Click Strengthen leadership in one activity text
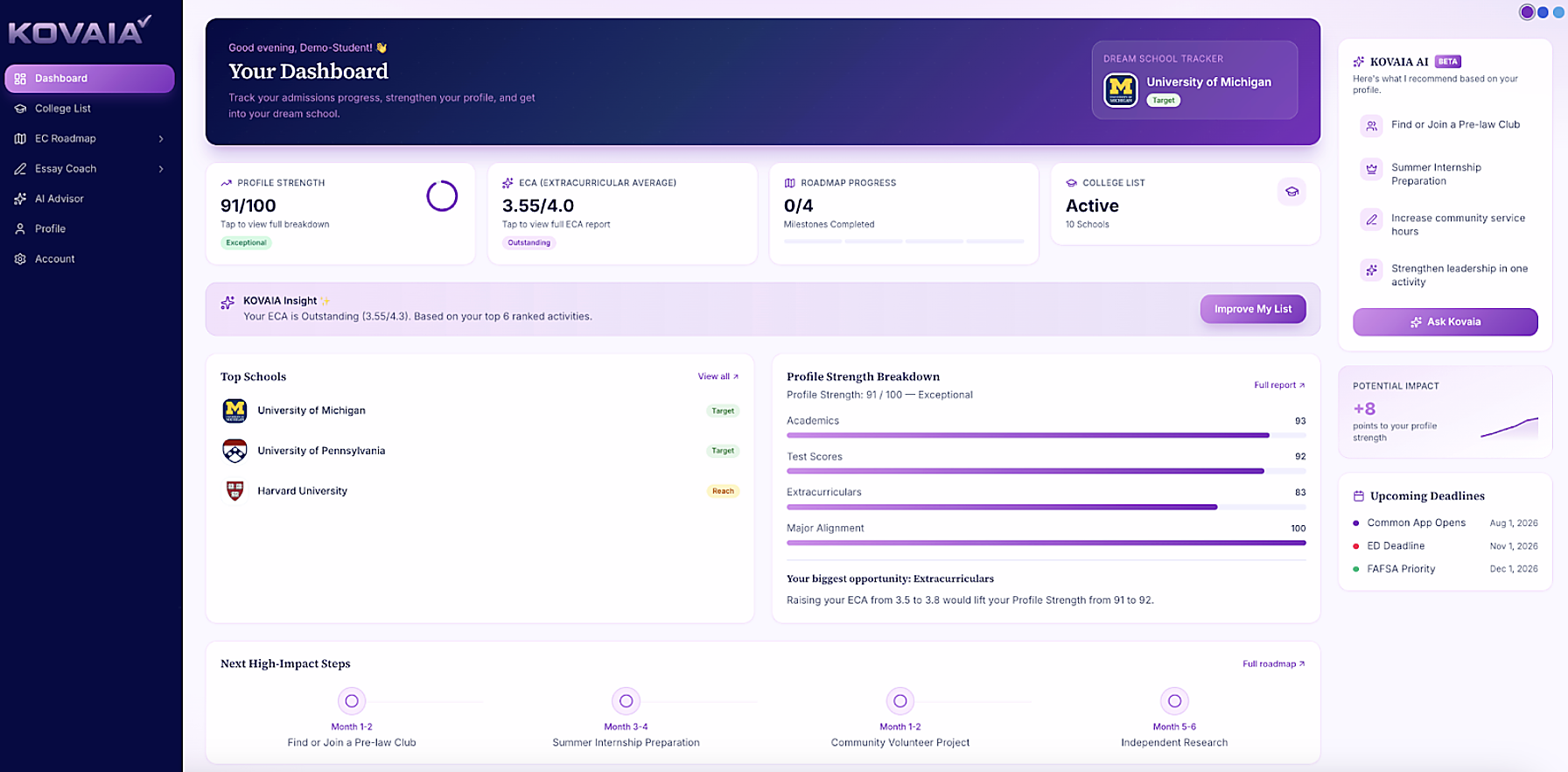The width and height of the screenshot is (1568, 772). point(1459,276)
